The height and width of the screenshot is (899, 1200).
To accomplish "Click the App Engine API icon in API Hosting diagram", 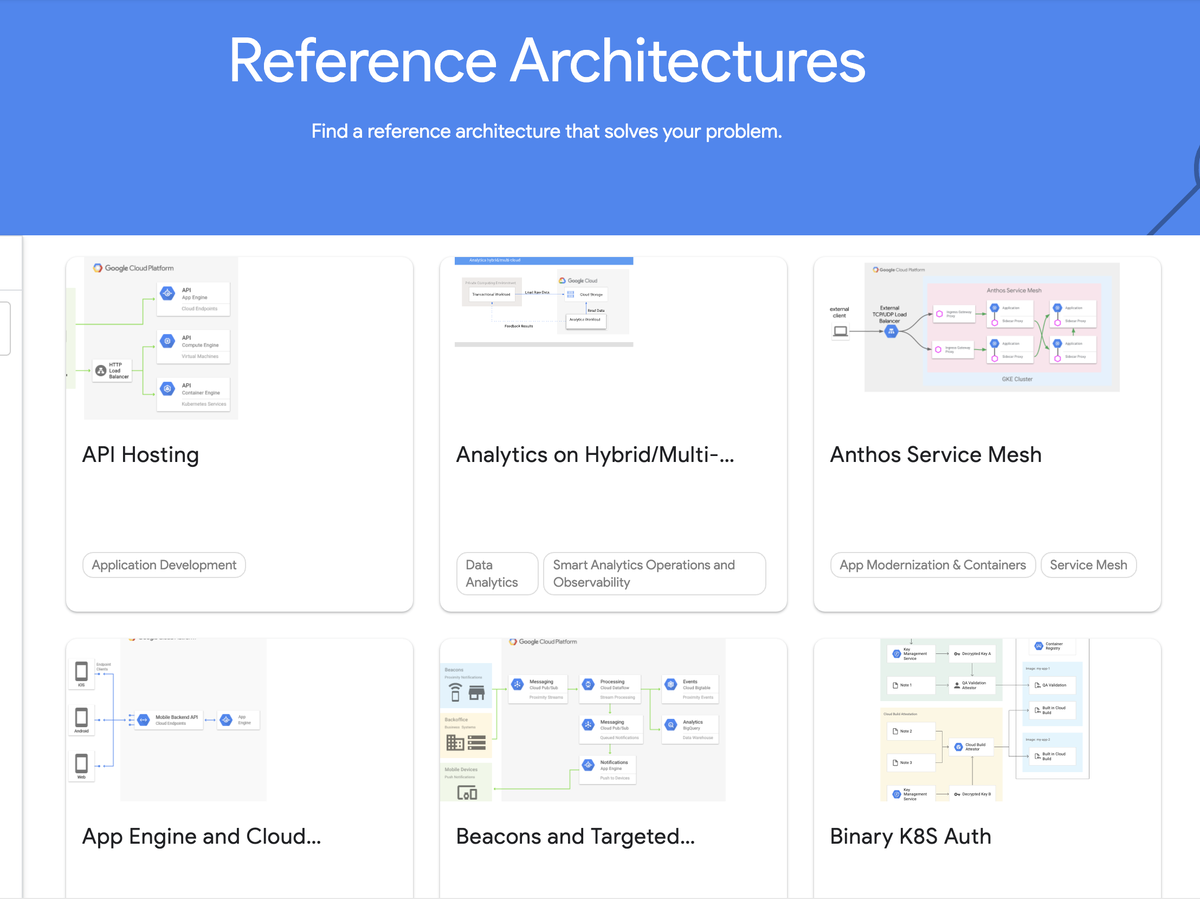I will [x=167, y=293].
